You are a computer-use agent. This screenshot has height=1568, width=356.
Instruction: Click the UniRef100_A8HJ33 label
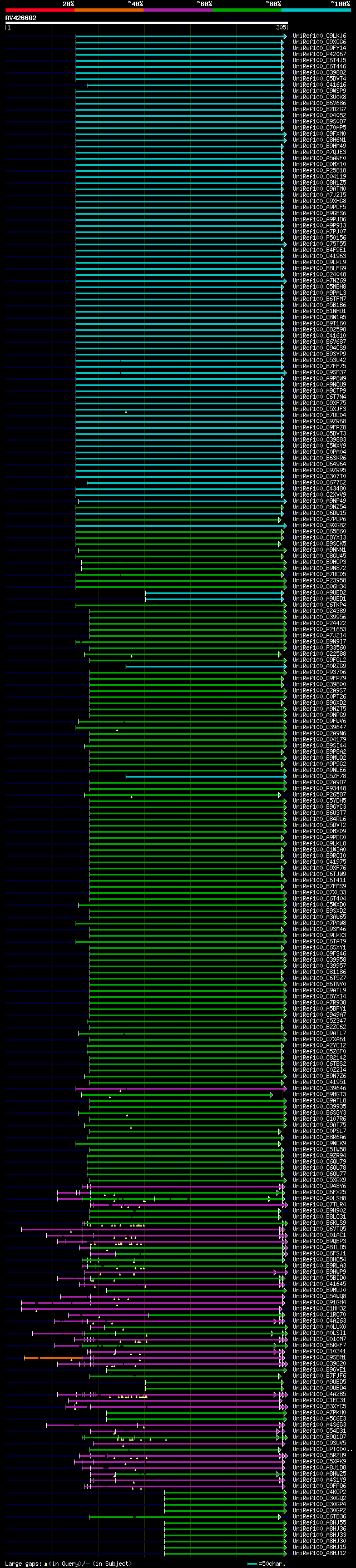click(319, 1535)
